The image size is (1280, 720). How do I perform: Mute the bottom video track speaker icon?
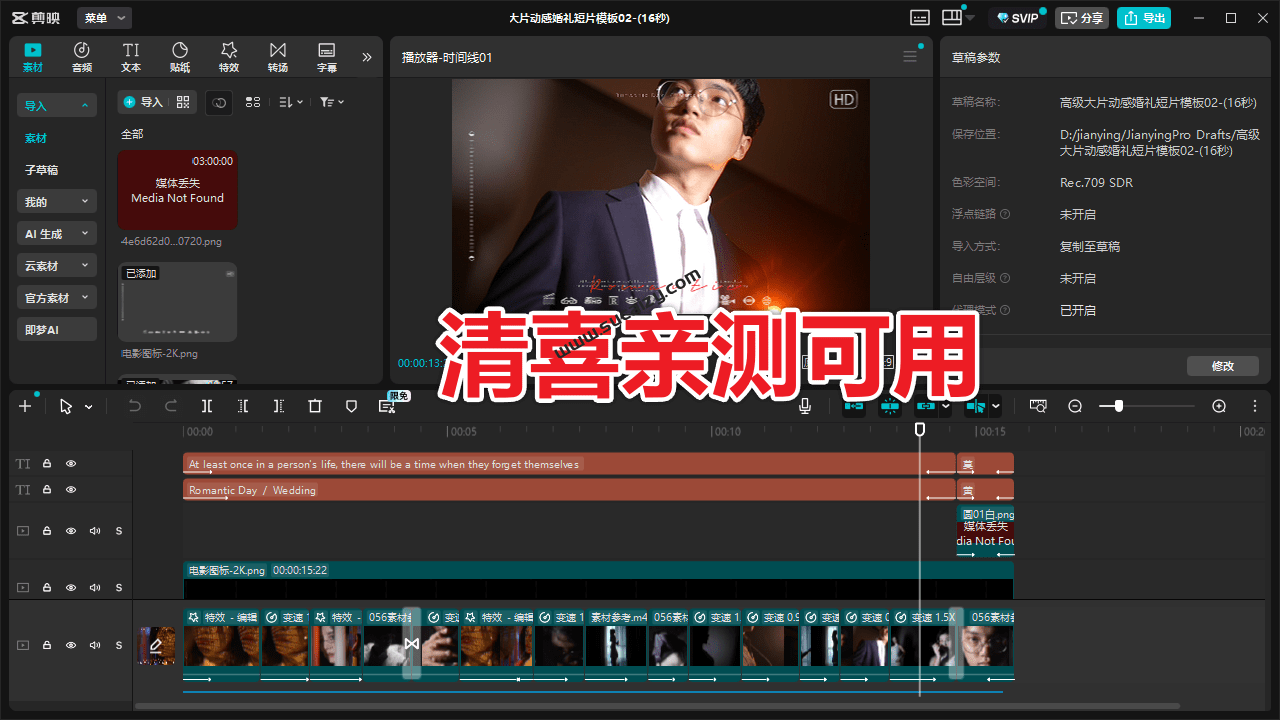94,645
